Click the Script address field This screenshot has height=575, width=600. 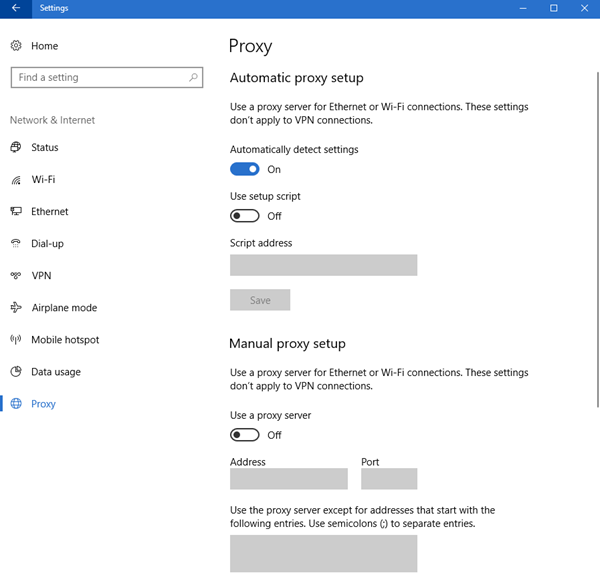coord(323,265)
